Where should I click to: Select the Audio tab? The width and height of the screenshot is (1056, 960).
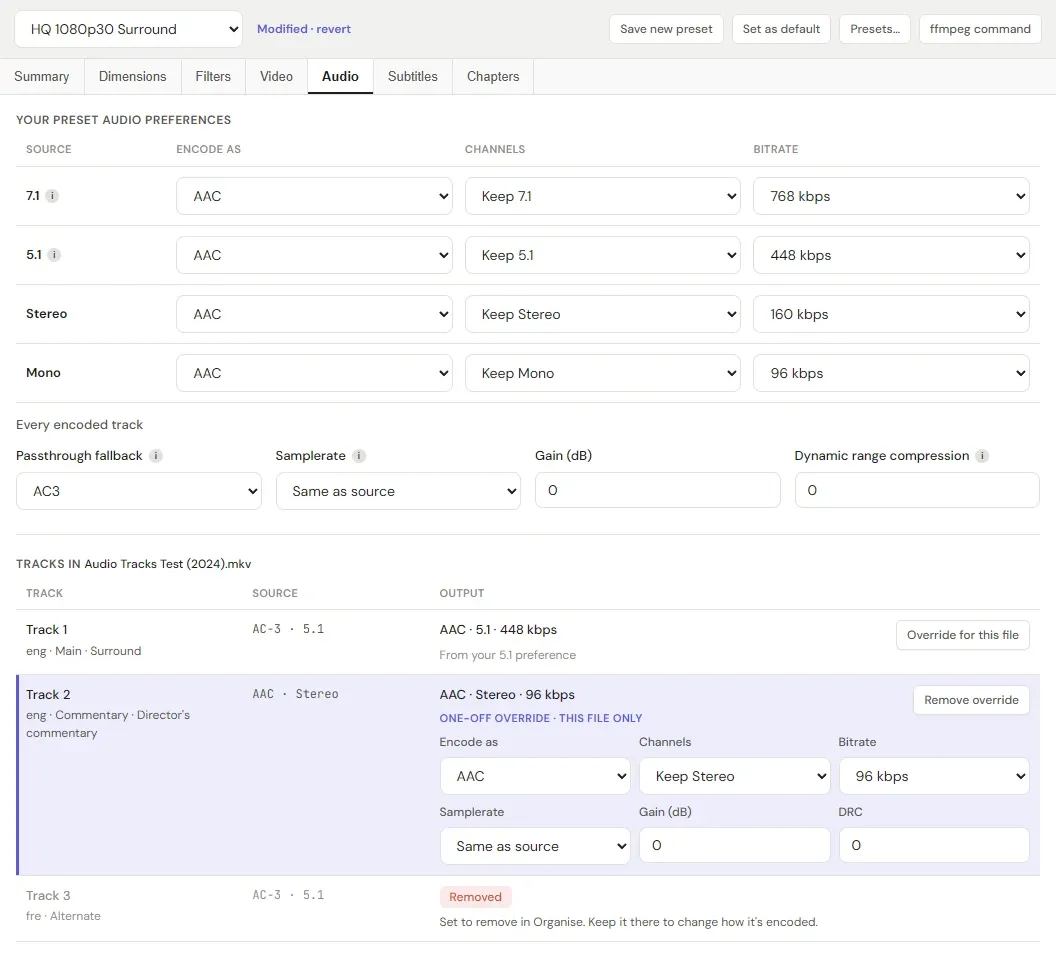click(340, 76)
